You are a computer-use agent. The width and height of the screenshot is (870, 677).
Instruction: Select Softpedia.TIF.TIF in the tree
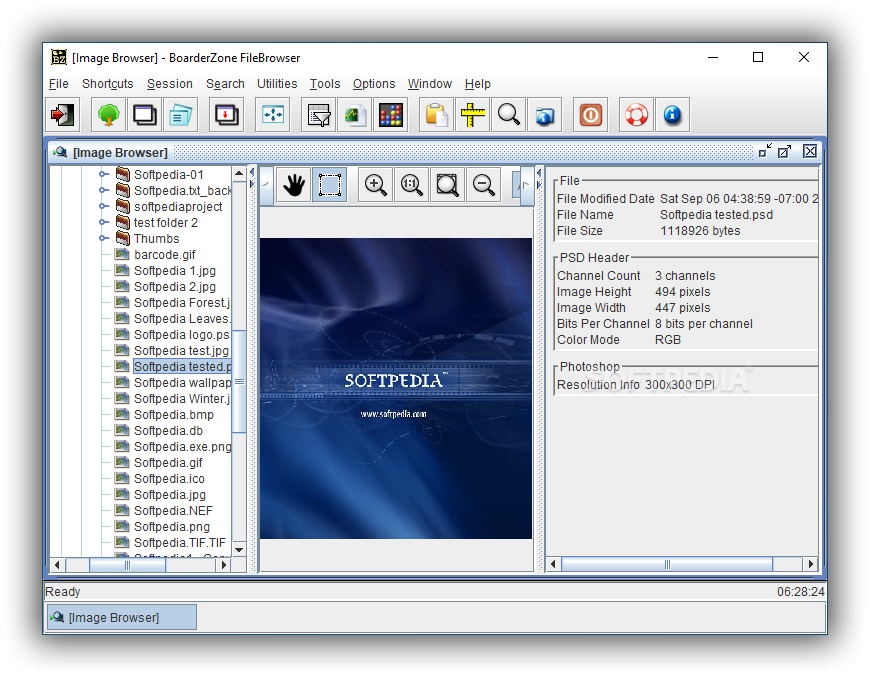click(180, 543)
